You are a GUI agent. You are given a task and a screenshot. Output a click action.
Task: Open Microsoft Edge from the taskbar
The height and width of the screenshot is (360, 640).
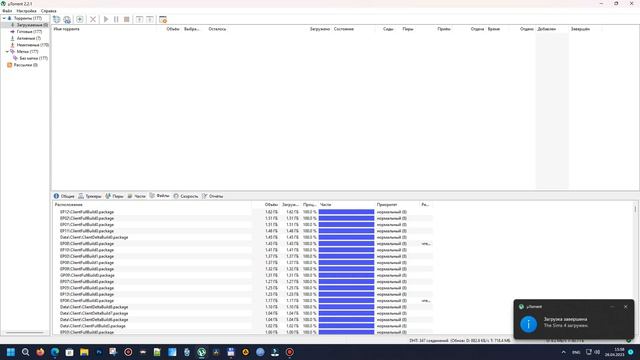(x=55, y=352)
